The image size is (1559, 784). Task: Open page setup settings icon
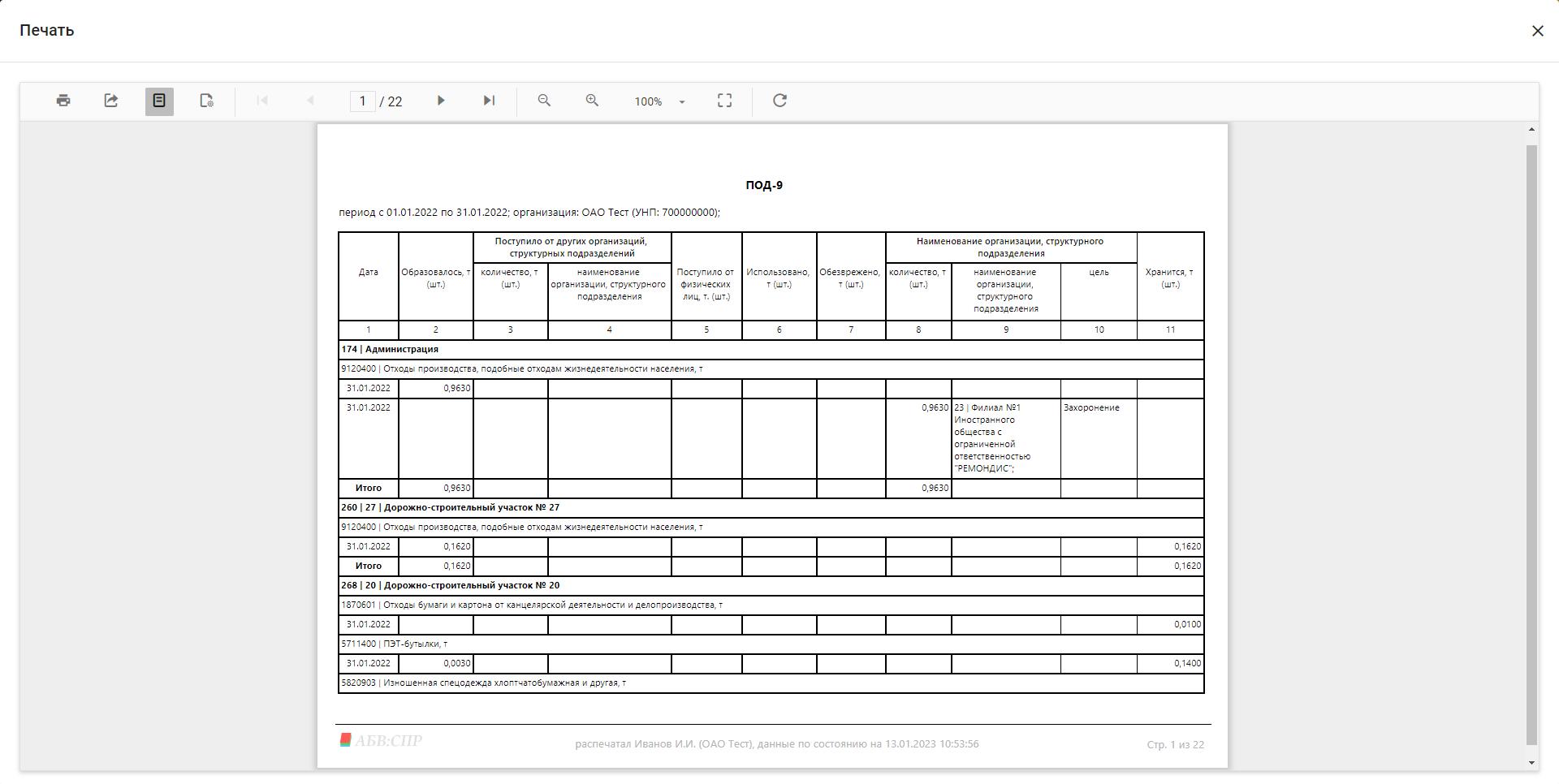[207, 101]
